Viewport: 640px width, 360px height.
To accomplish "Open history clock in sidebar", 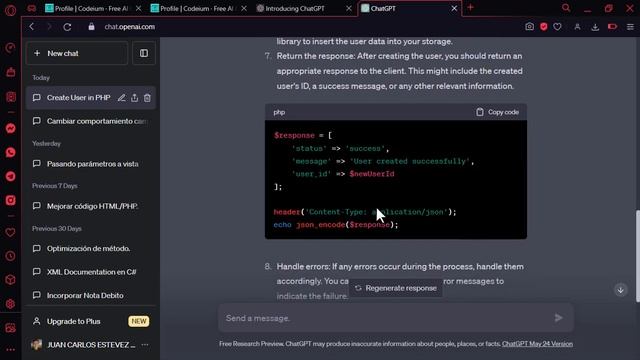I will [x=11, y=256].
